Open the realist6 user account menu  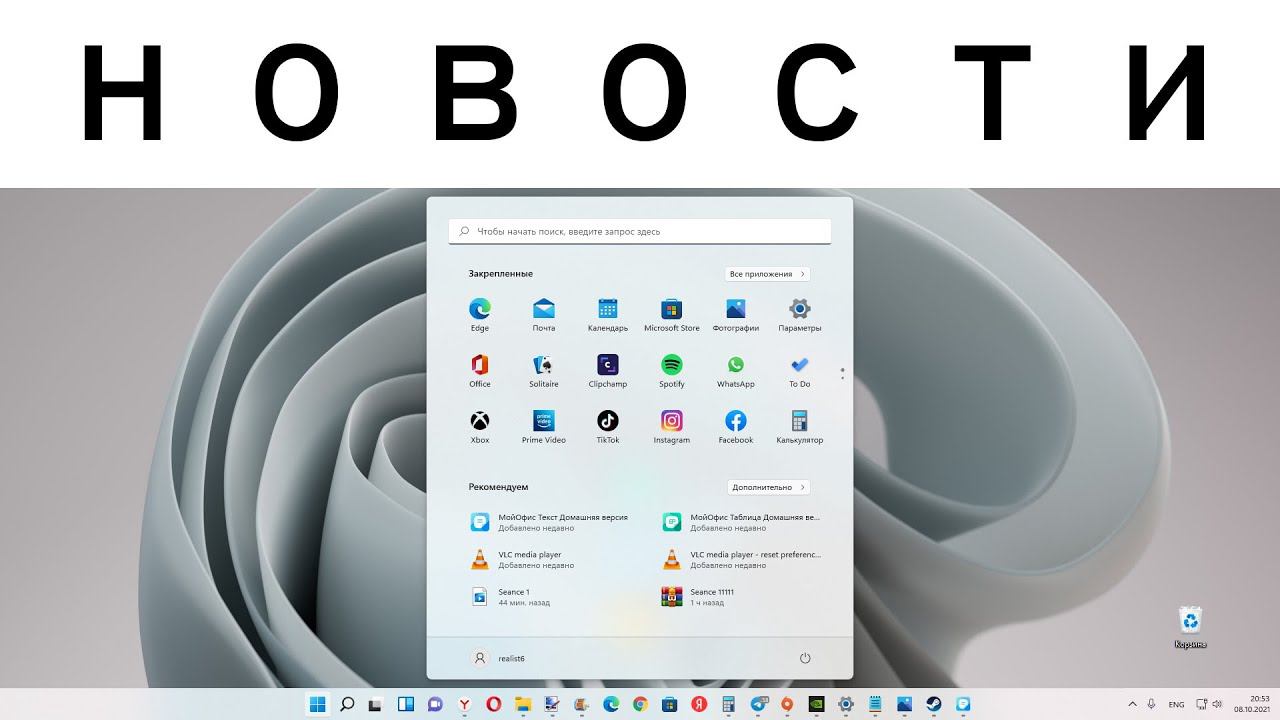coord(498,658)
